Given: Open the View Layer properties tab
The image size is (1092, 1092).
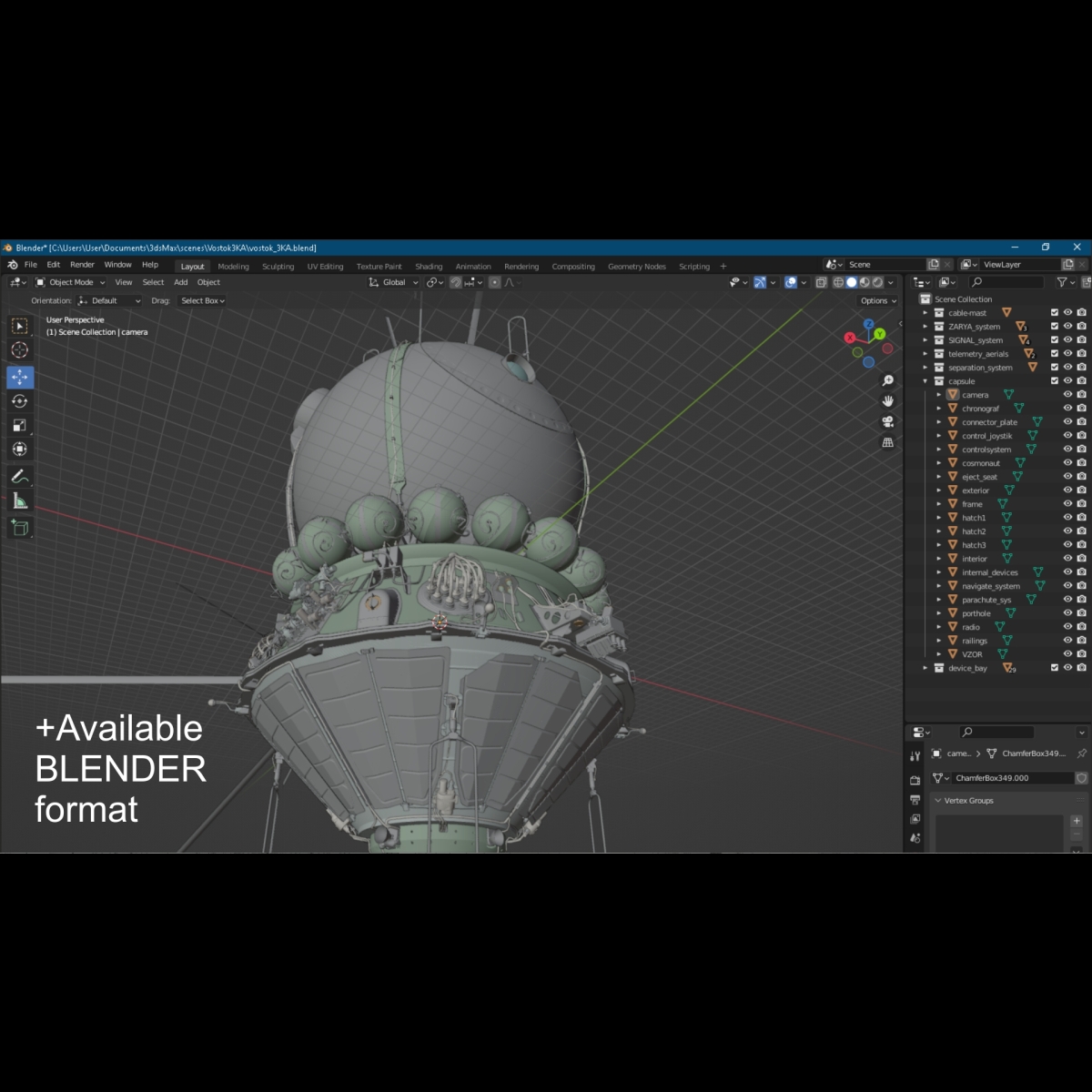Looking at the screenshot, I should pyautogui.click(x=915, y=819).
